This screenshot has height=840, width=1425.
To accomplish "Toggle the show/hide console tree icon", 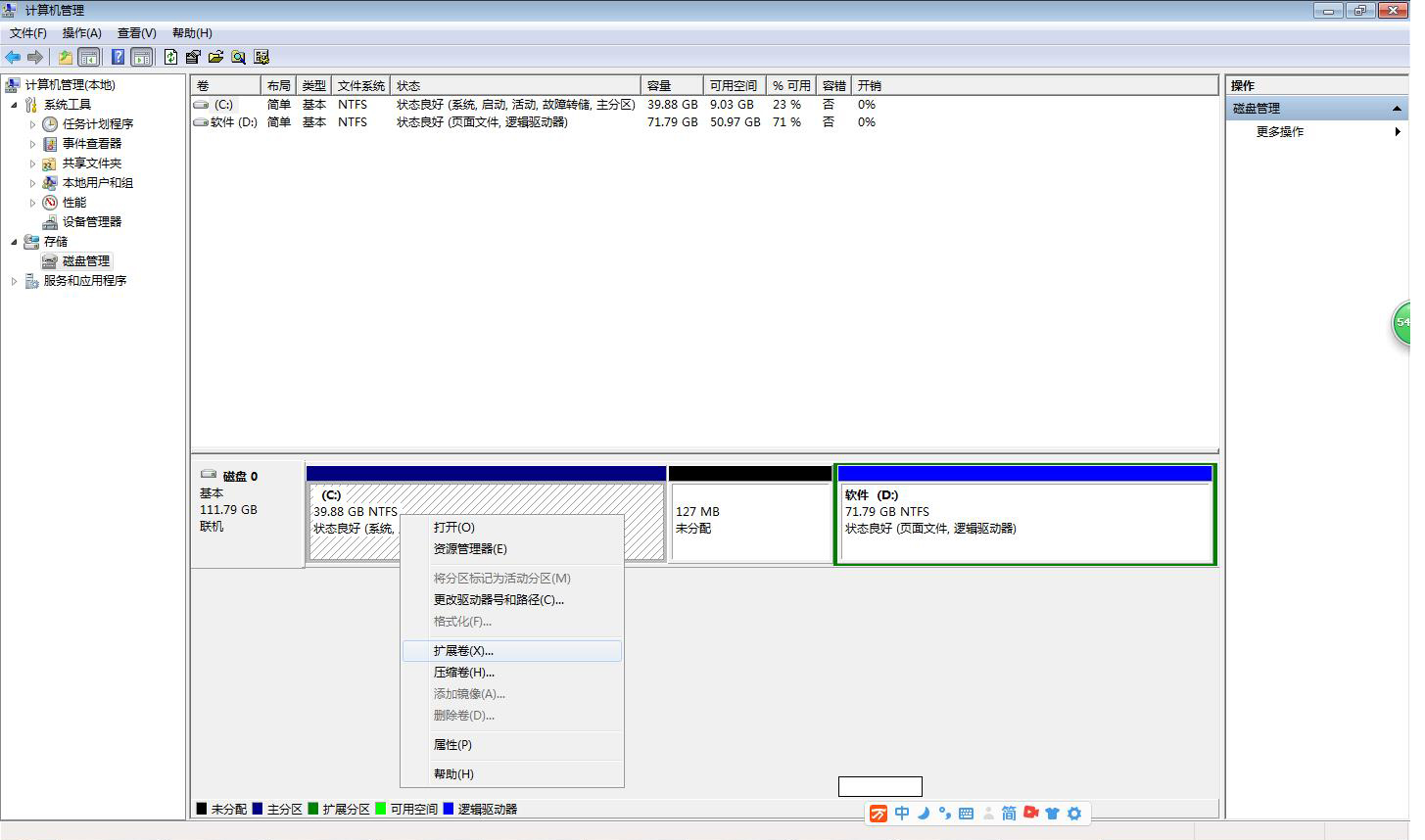I will (88, 57).
